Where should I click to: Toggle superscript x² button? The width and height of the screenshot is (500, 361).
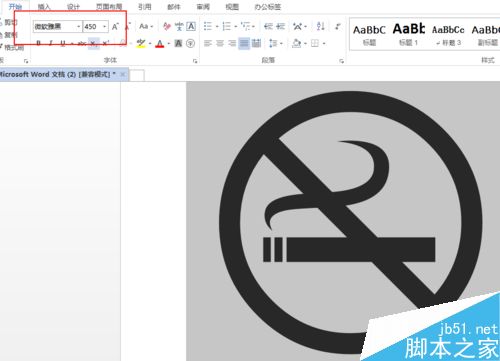click(x=106, y=43)
